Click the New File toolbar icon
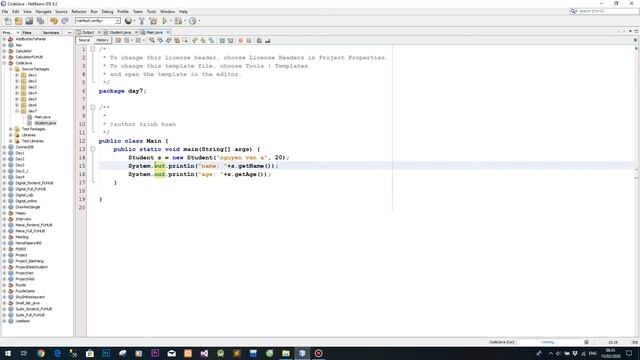This screenshot has width=640, height=360. (x=8, y=21)
